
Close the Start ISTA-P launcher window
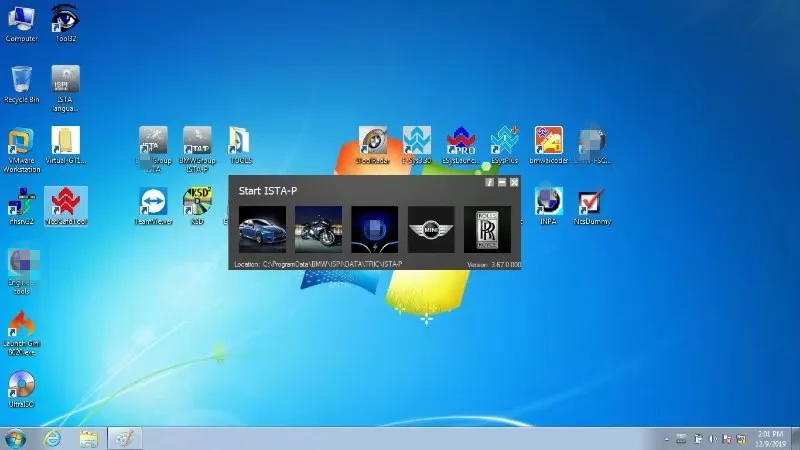(x=514, y=183)
